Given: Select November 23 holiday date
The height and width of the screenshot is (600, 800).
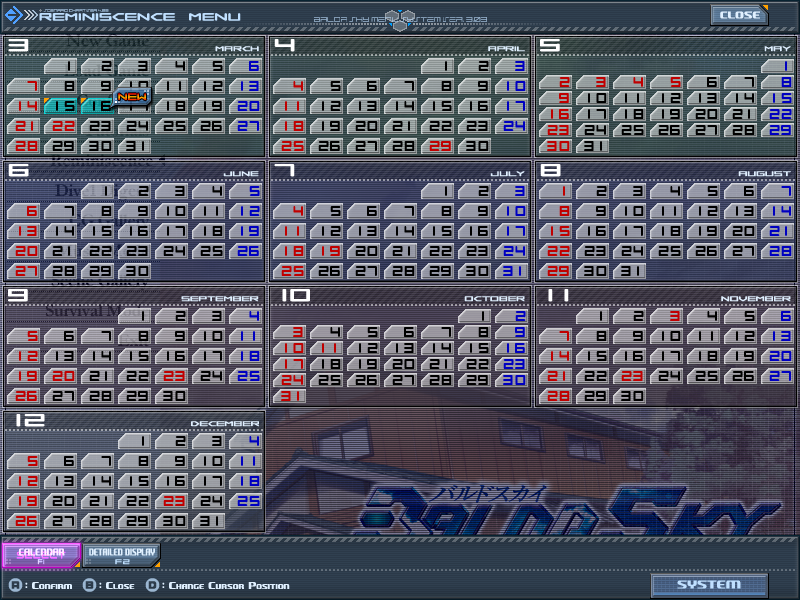Looking at the screenshot, I should pos(630,376).
